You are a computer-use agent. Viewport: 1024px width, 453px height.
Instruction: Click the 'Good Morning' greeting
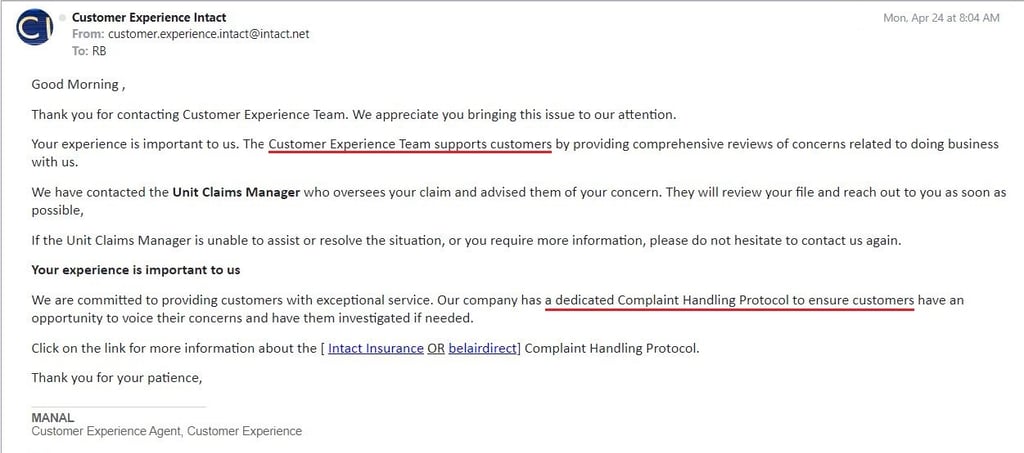pos(75,84)
